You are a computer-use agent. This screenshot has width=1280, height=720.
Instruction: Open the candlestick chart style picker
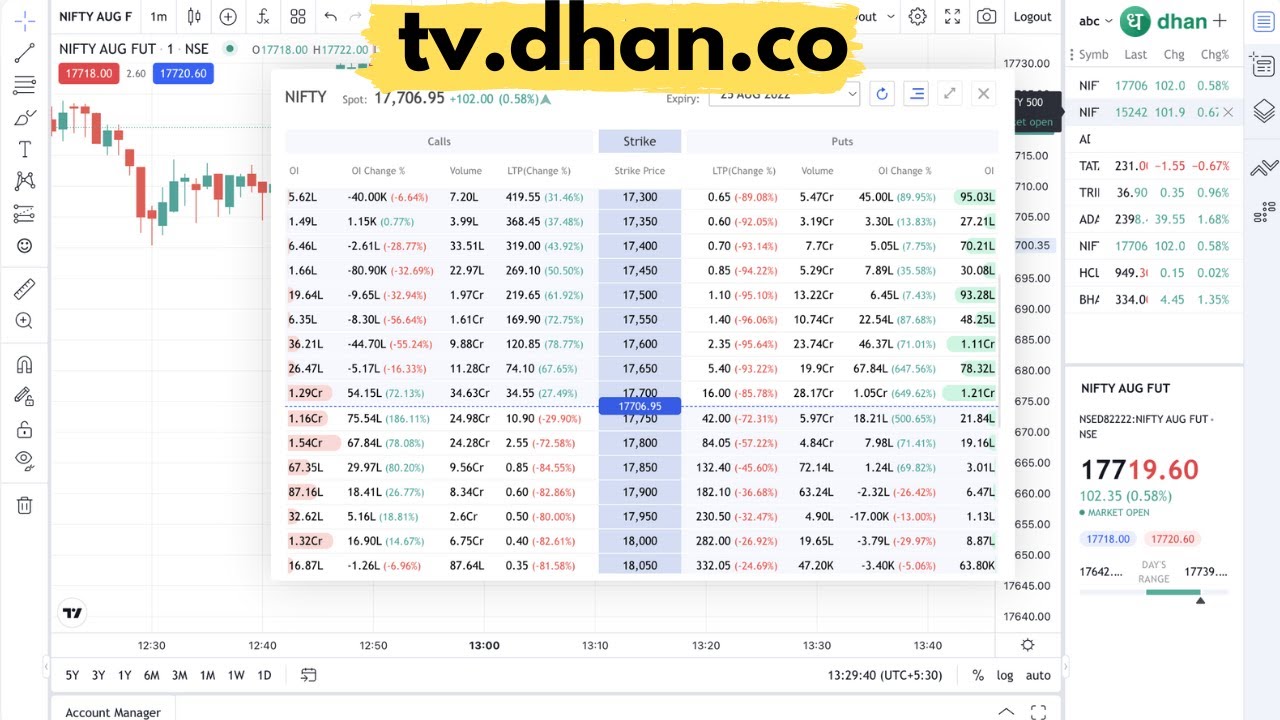(x=194, y=17)
